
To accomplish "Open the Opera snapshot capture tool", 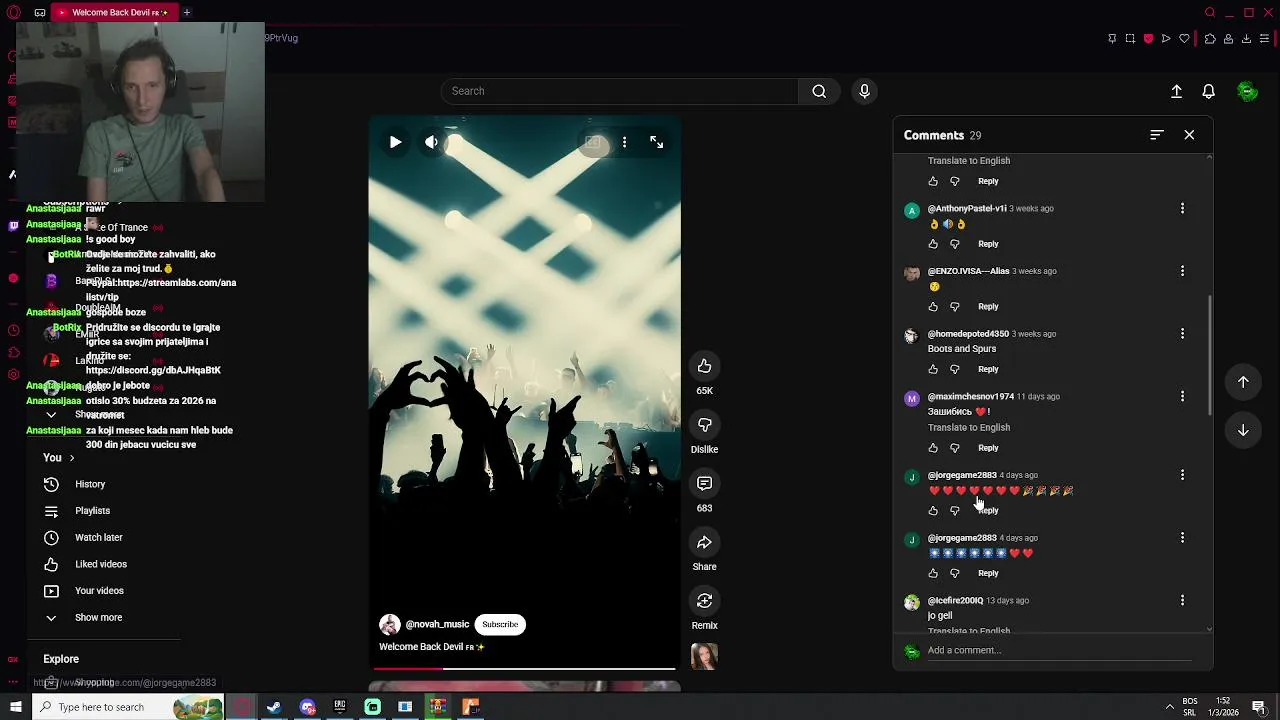I will tap(1130, 38).
